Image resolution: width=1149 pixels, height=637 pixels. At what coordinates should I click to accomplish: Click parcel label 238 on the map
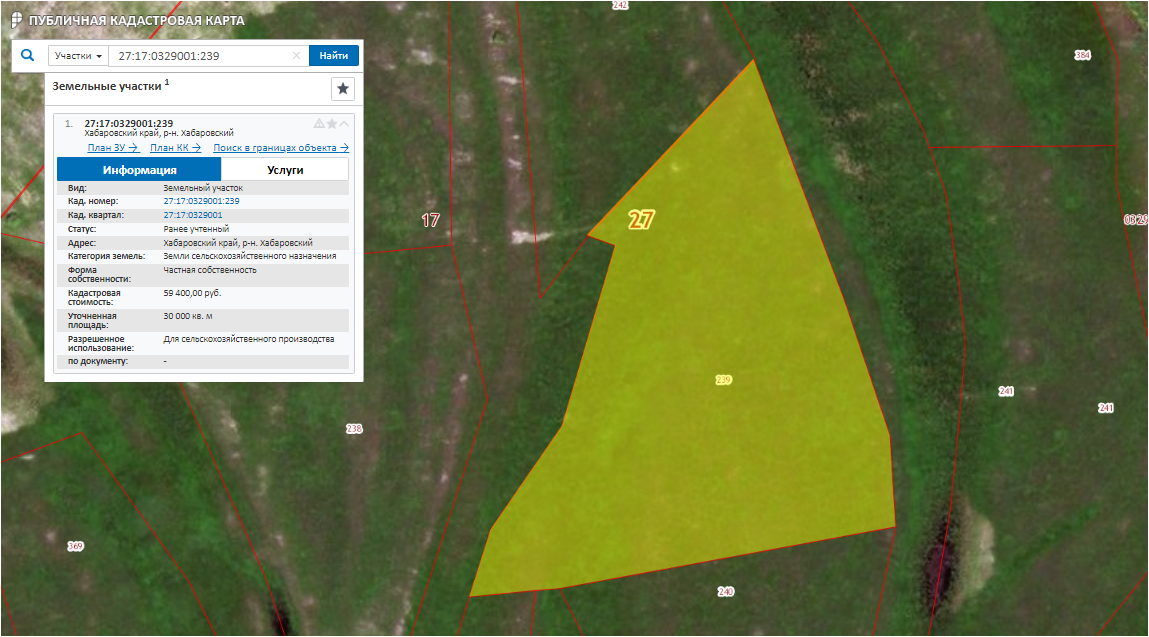coord(354,429)
